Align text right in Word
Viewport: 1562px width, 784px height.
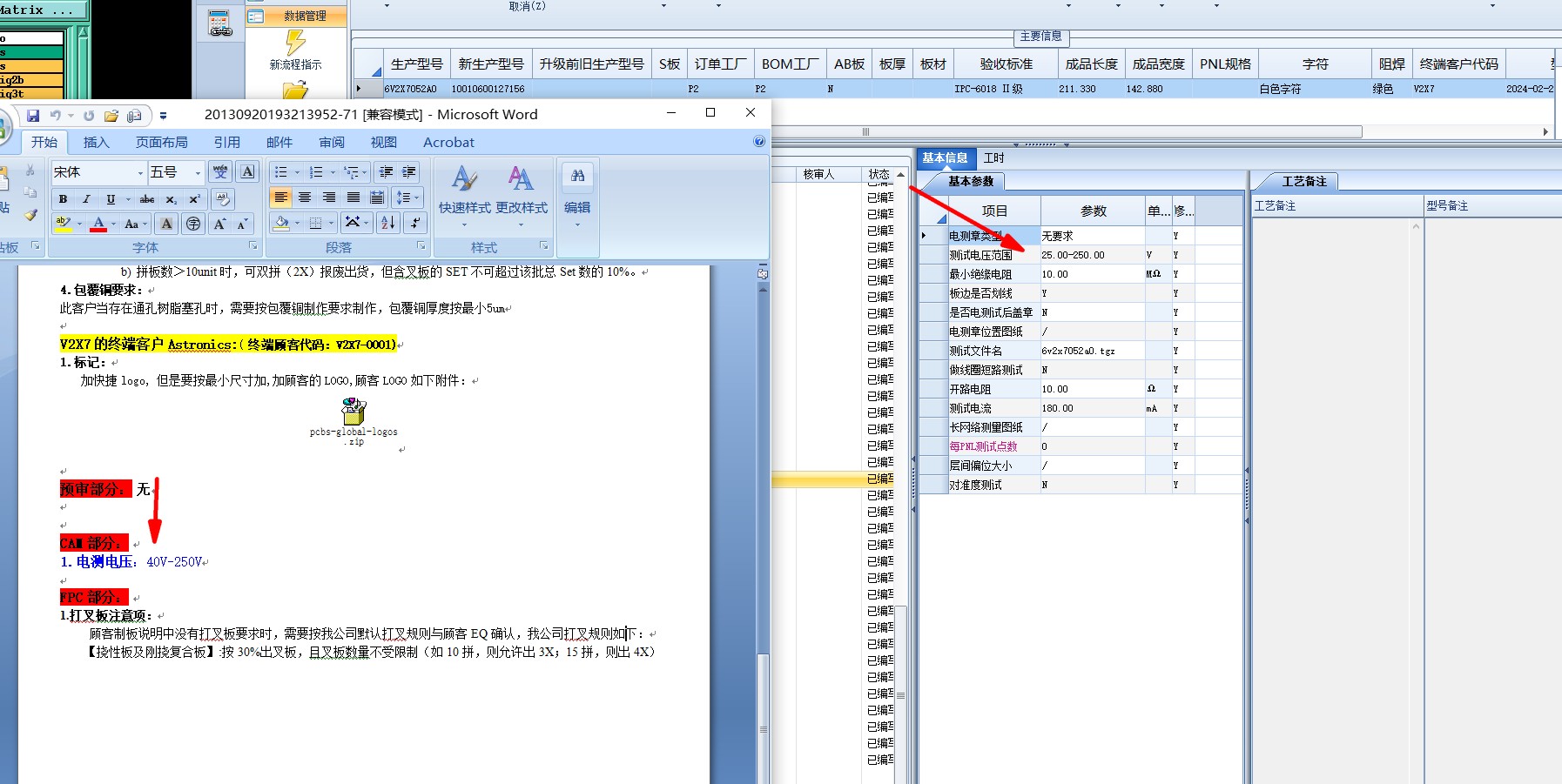[329, 198]
